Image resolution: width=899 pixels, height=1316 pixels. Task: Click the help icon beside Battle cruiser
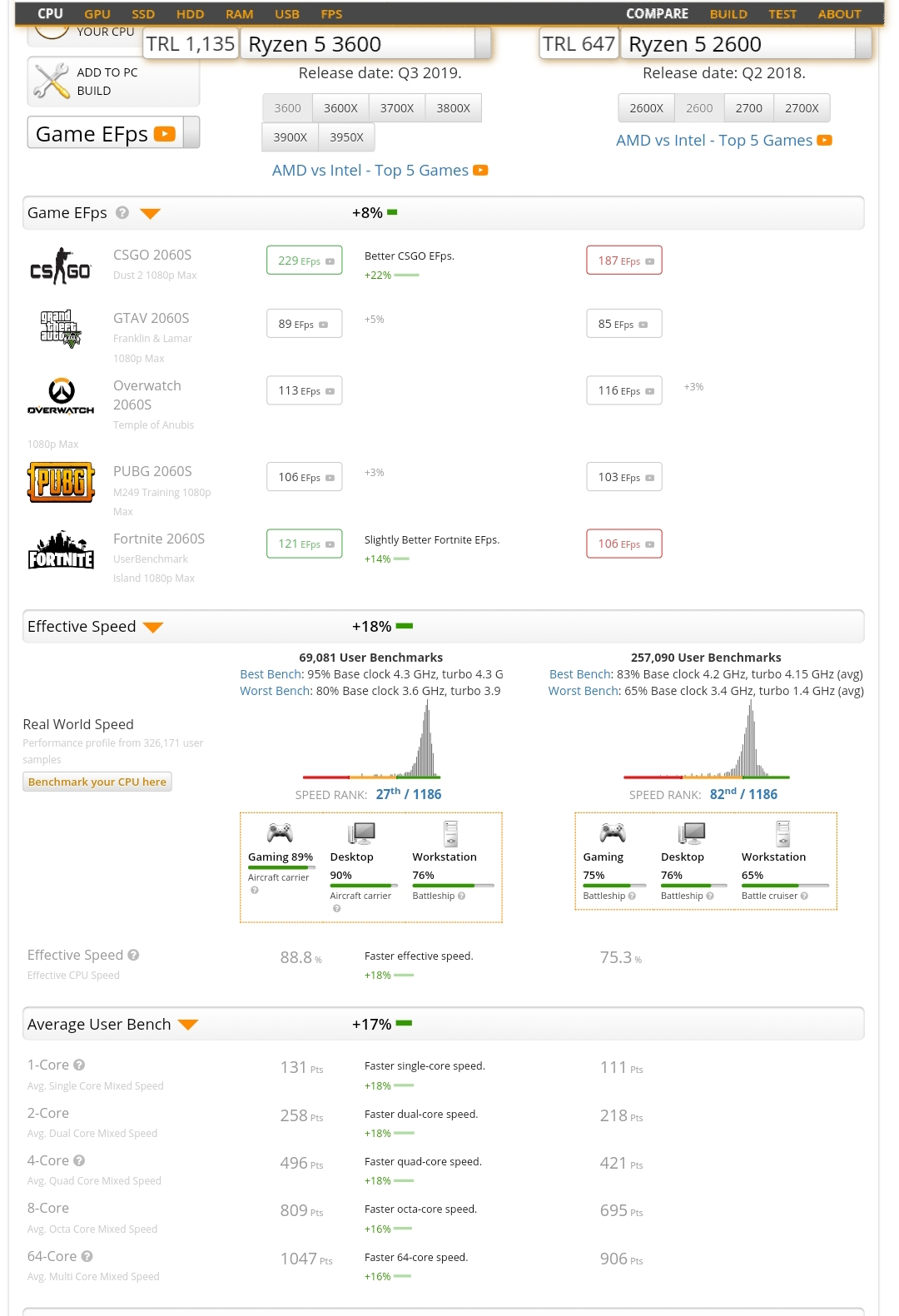[804, 896]
